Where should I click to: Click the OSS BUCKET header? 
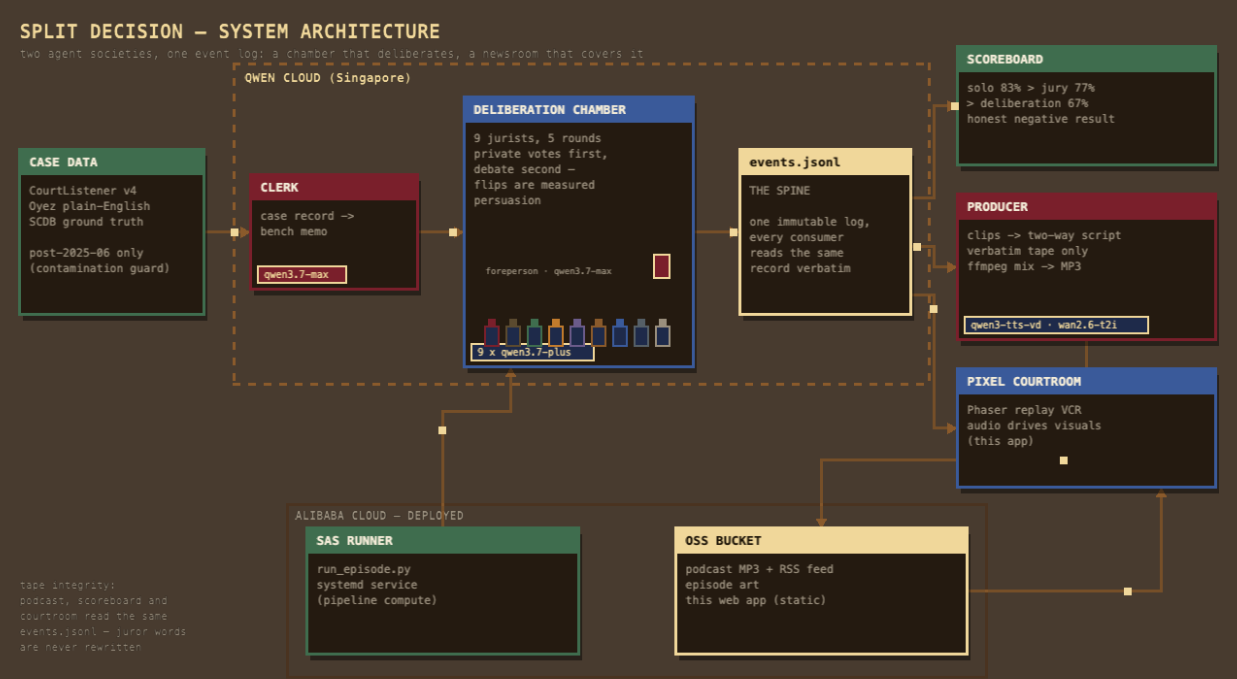822,540
